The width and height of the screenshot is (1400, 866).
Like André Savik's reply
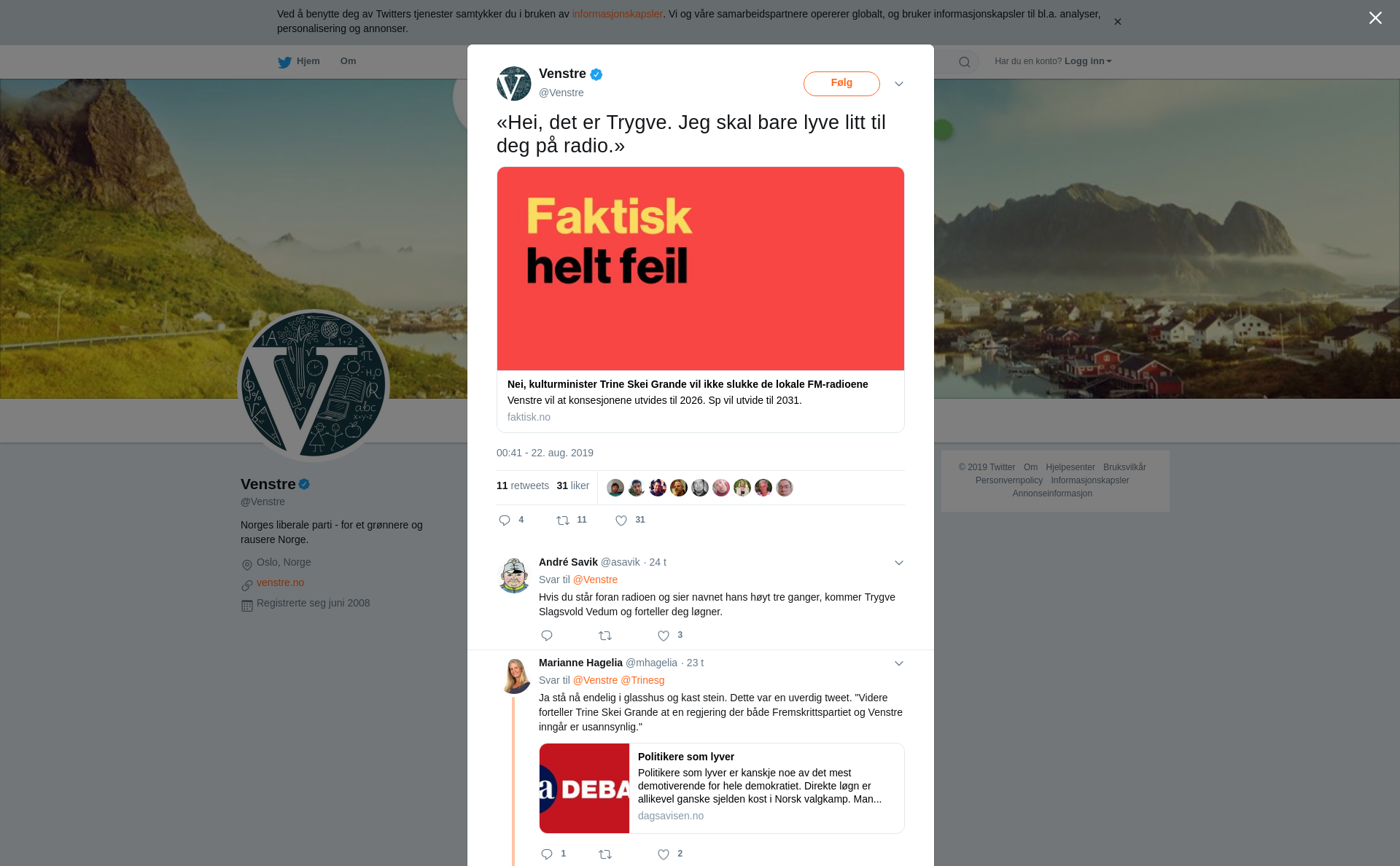664,636
